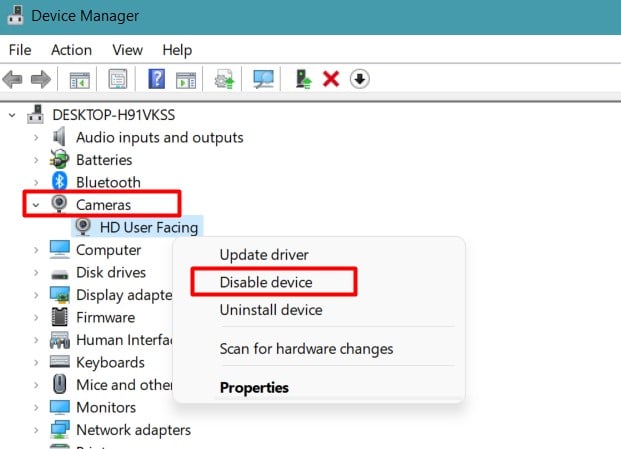
Task: Expand the Human Interface Devices chevron
Action: [x=36, y=340]
